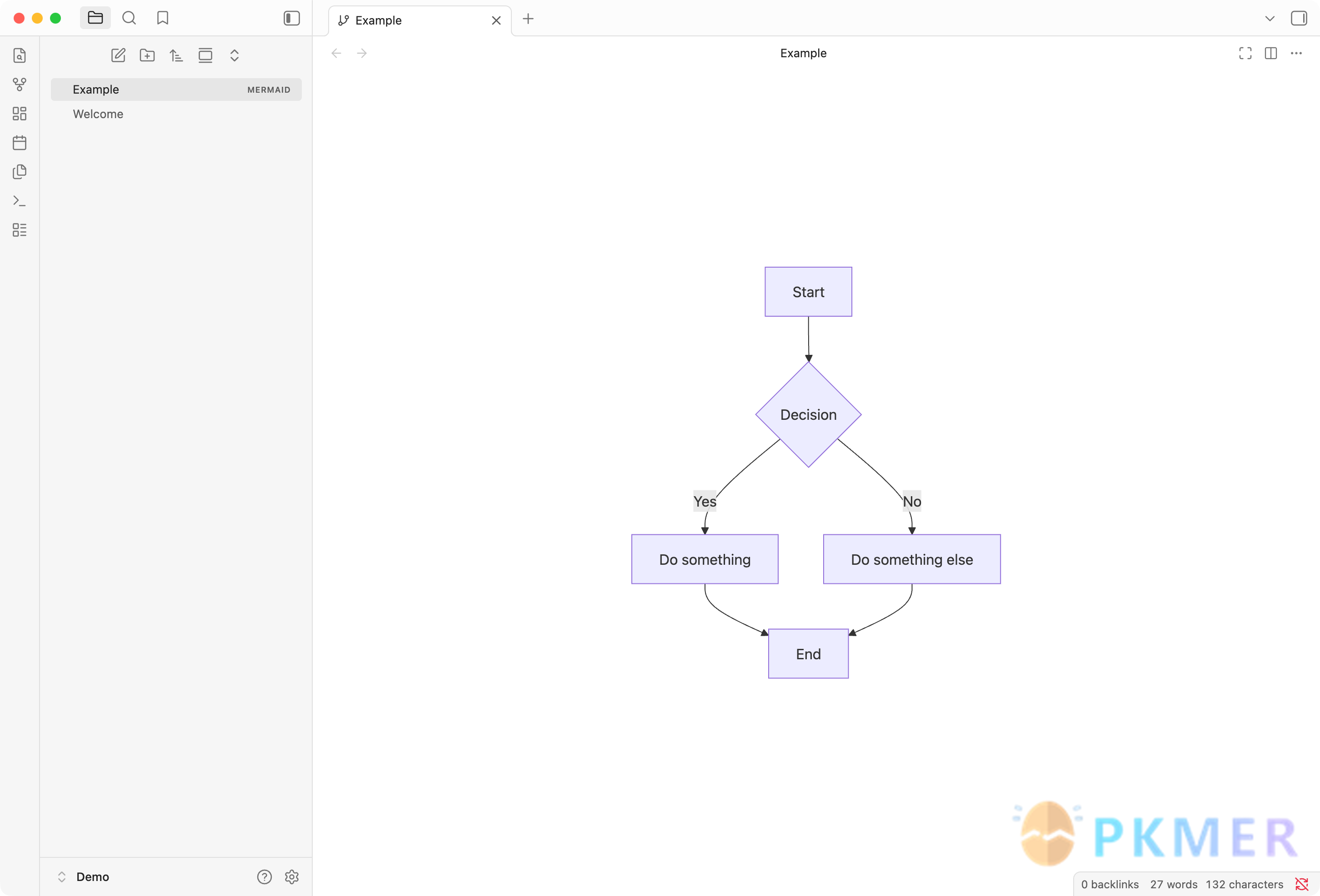The height and width of the screenshot is (896, 1320).
Task: Create a new note
Action: tap(118, 55)
